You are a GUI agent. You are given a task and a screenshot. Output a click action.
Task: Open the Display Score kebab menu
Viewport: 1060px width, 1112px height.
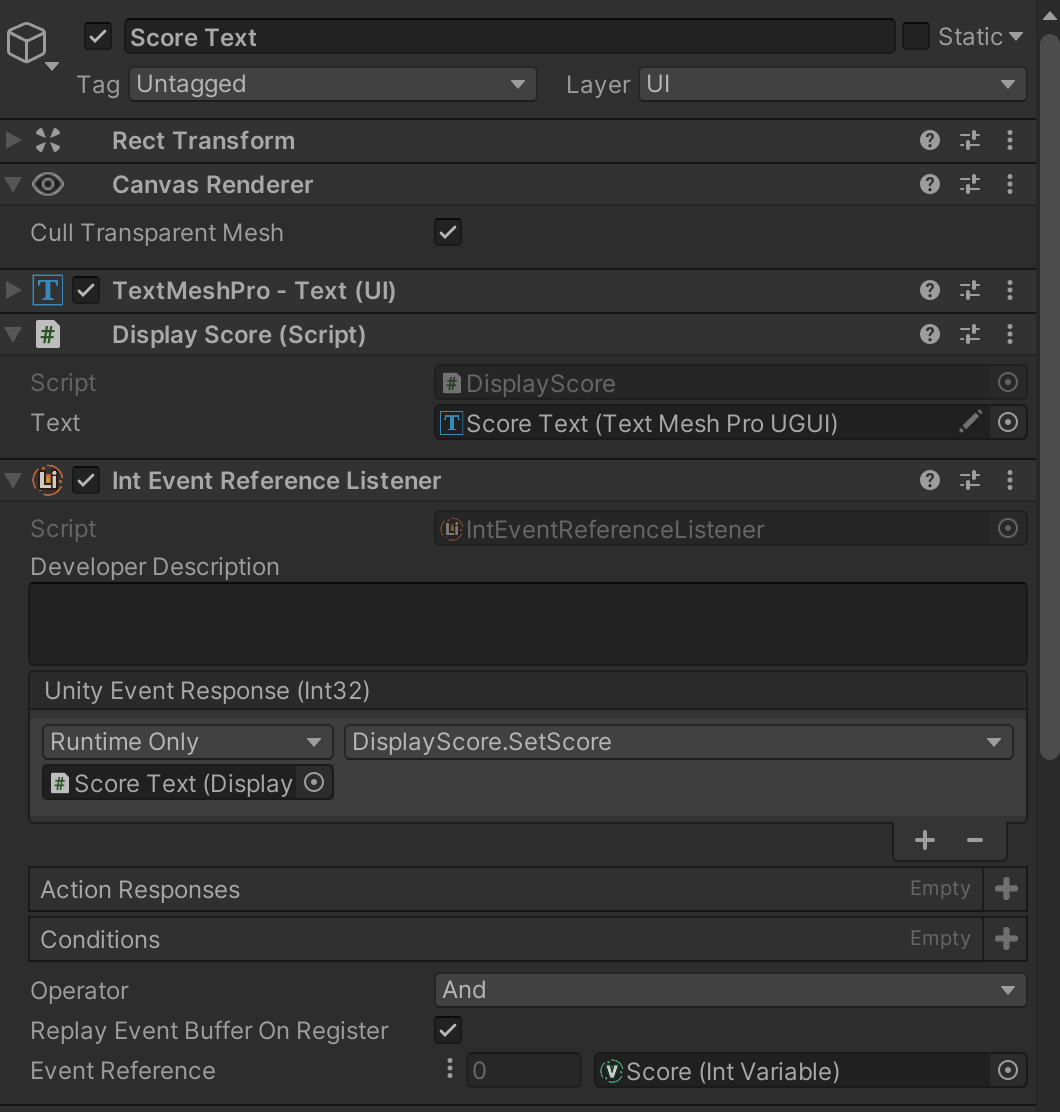(x=1010, y=334)
